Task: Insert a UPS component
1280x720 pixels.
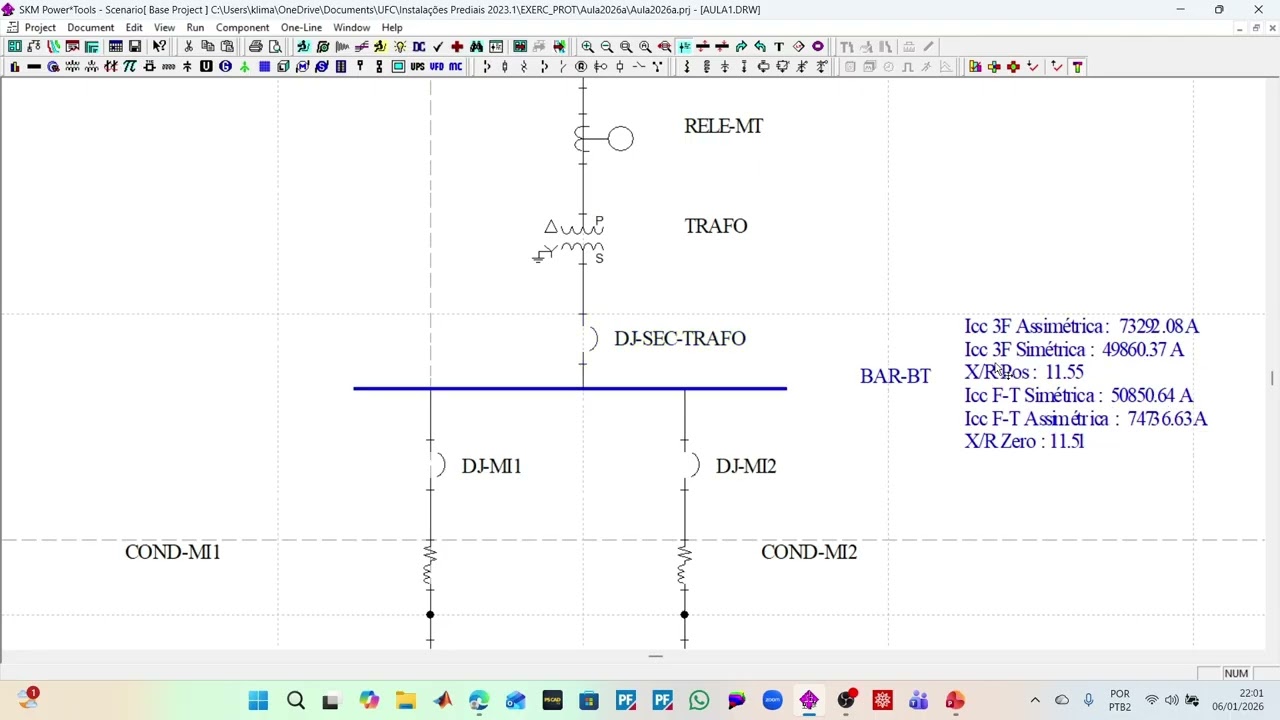Action: pyautogui.click(x=417, y=66)
